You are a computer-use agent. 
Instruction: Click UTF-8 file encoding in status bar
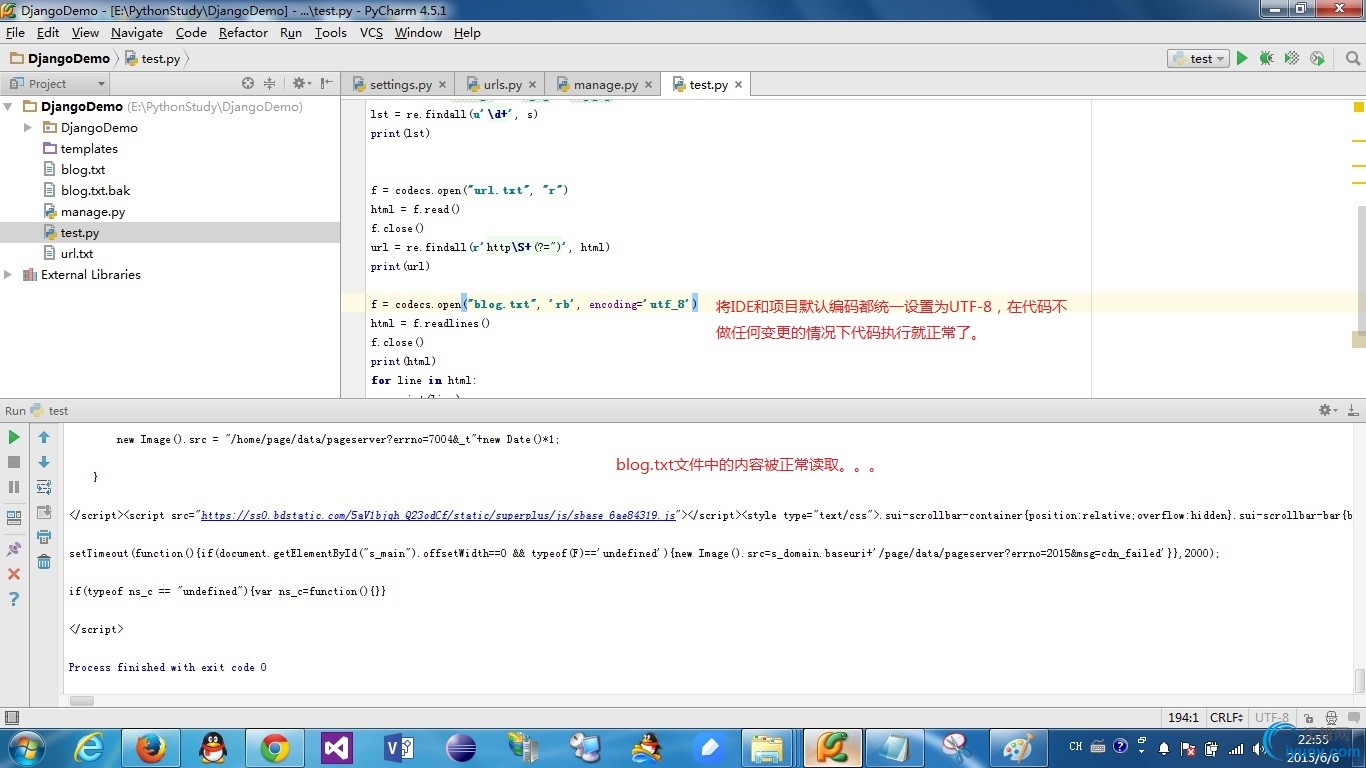pyautogui.click(x=1274, y=718)
